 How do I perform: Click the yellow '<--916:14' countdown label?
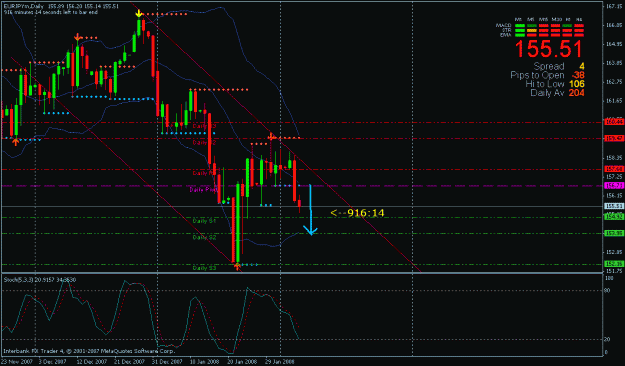(357, 213)
